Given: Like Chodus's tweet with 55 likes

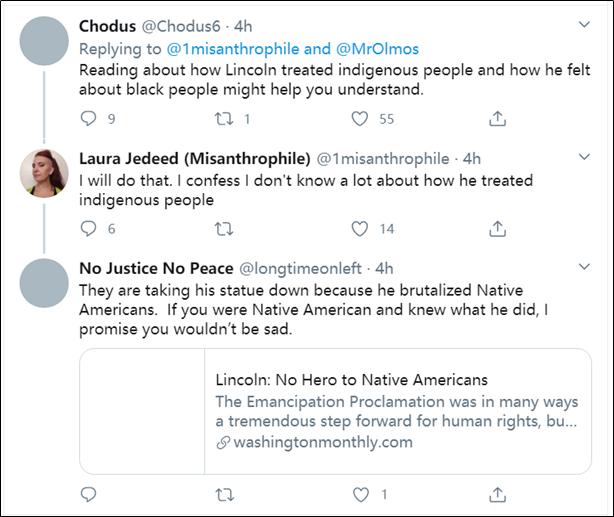Looking at the screenshot, I should click(x=361, y=119).
